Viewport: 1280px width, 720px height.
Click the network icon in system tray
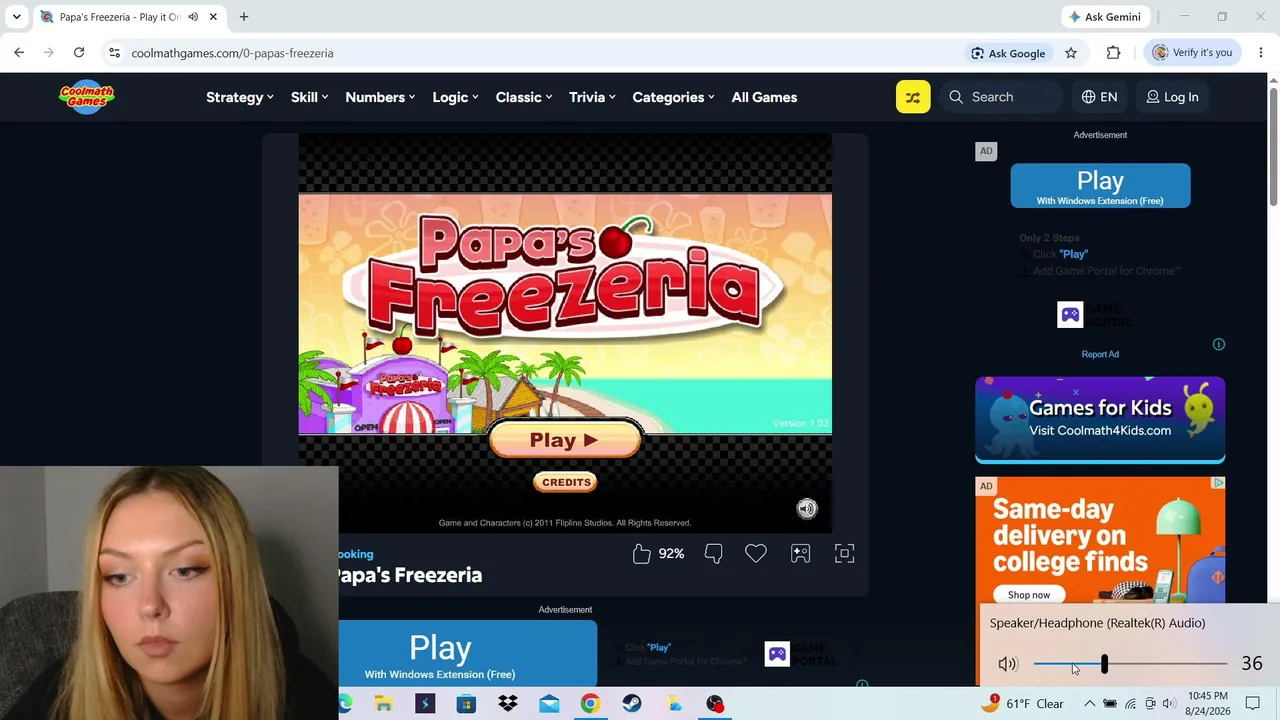1130,704
